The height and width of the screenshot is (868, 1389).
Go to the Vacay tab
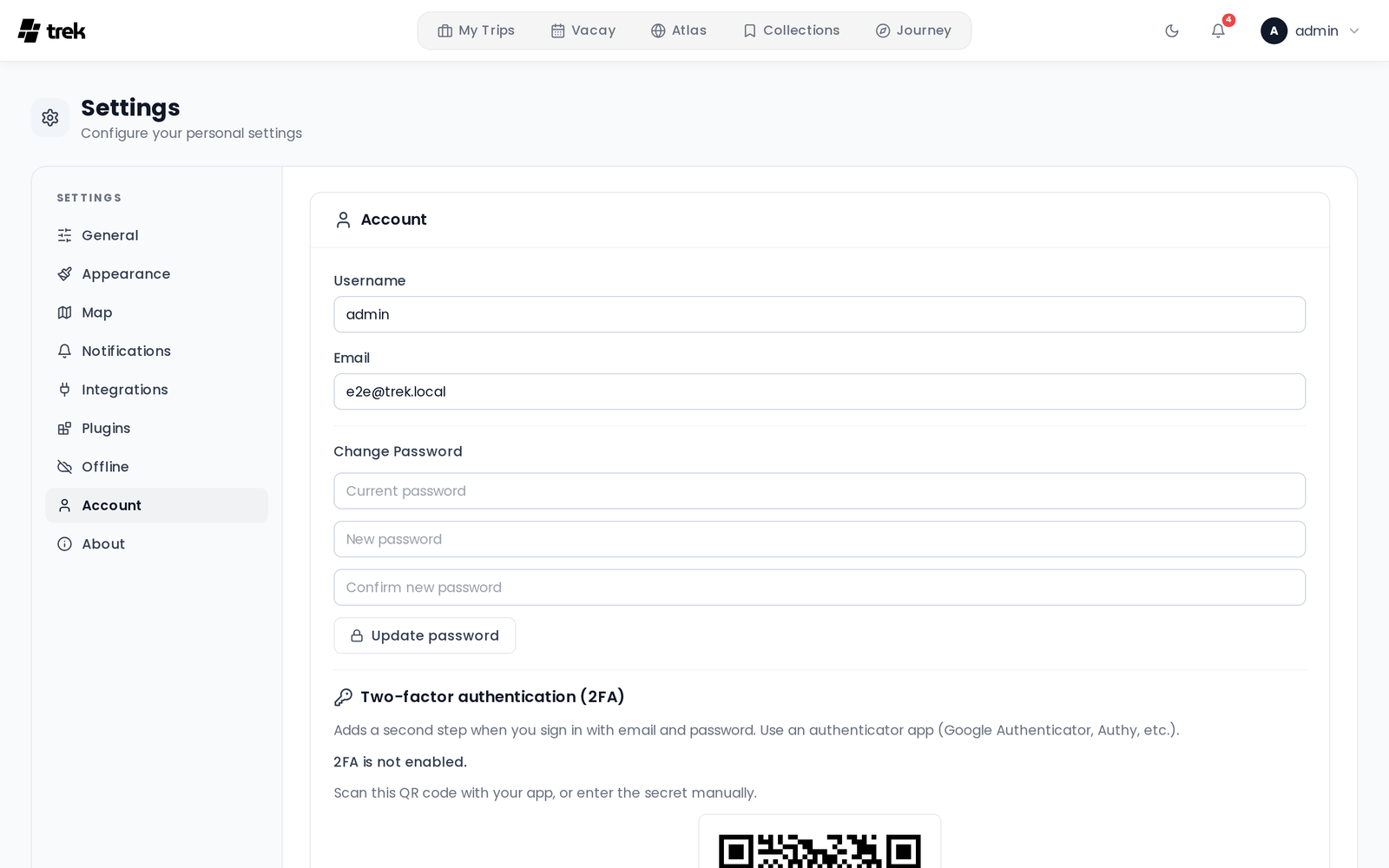click(x=583, y=30)
